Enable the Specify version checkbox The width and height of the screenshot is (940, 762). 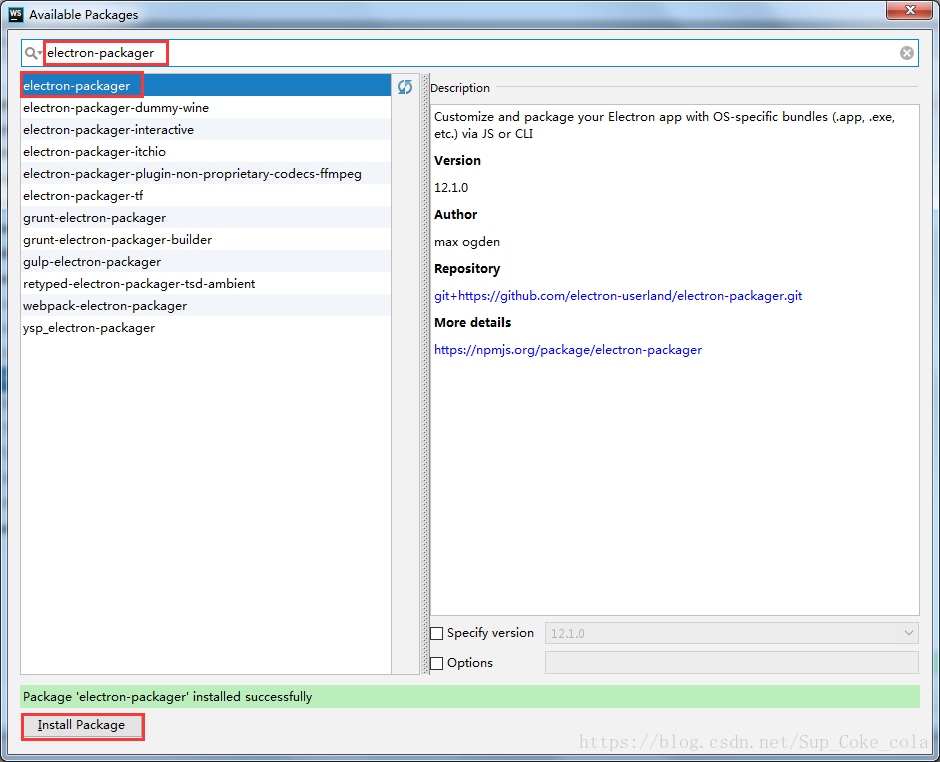point(437,633)
